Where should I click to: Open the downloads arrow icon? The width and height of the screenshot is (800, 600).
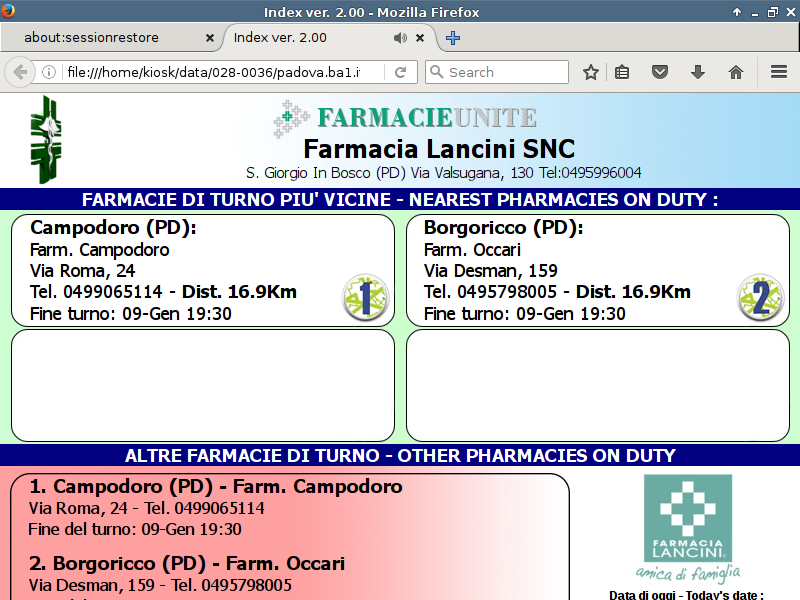[x=698, y=72]
